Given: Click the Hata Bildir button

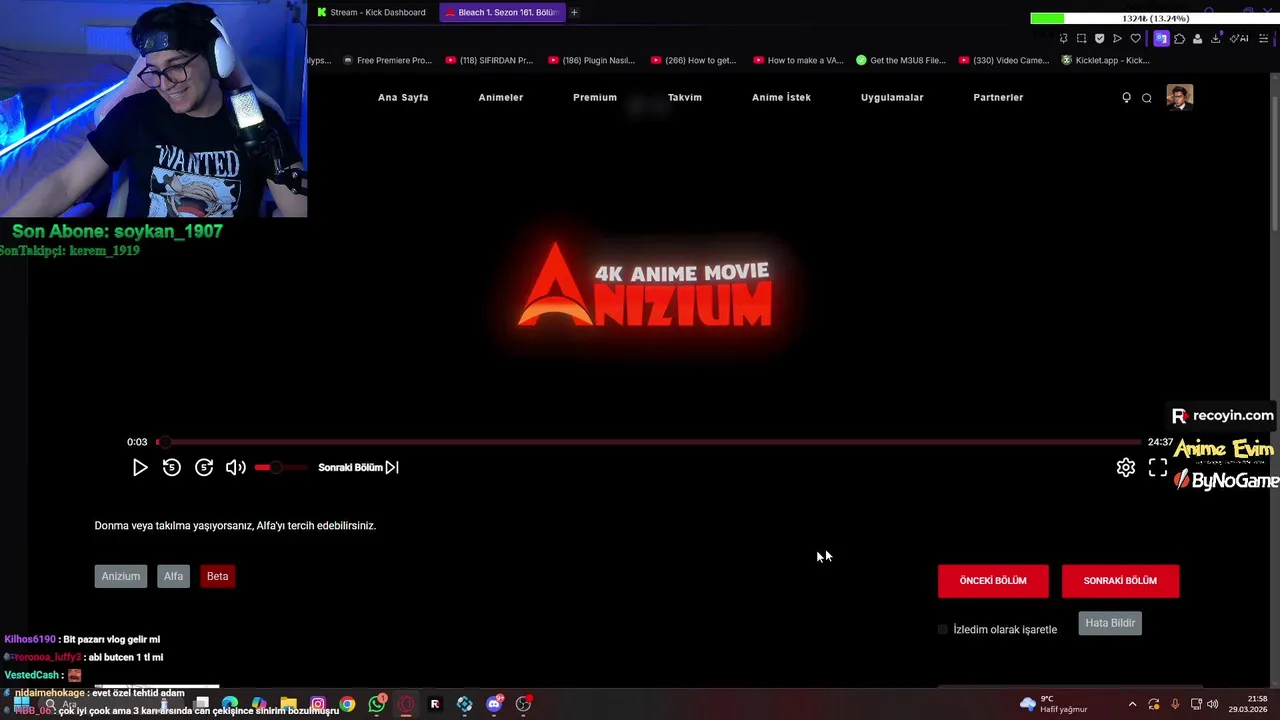Looking at the screenshot, I should pyautogui.click(x=1110, y=623).
